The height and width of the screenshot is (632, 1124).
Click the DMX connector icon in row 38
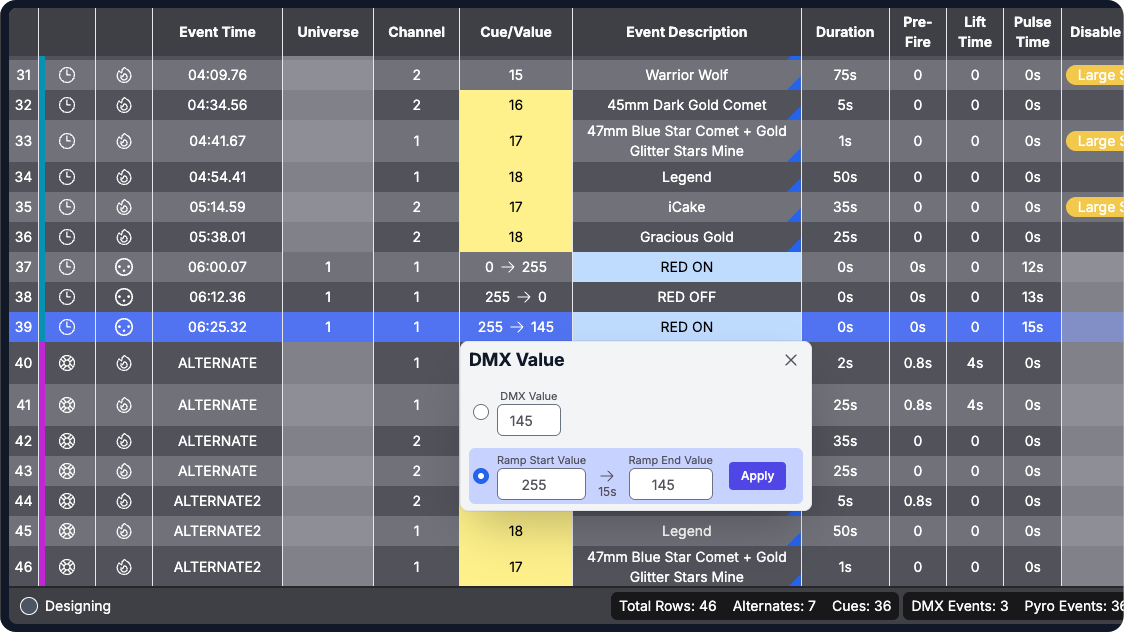pos(124,297)
